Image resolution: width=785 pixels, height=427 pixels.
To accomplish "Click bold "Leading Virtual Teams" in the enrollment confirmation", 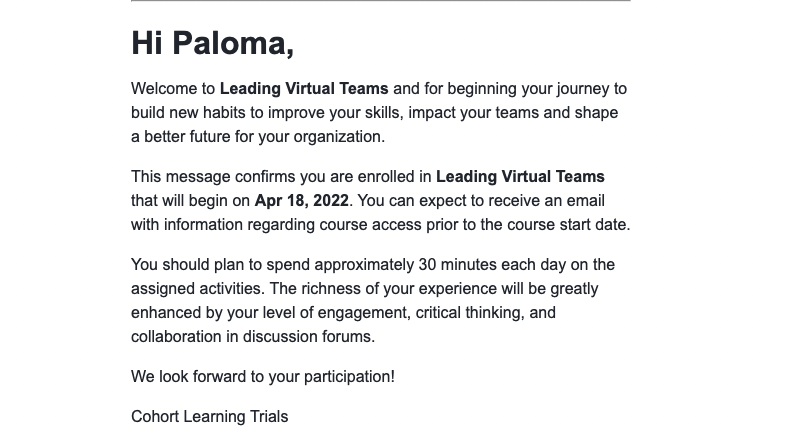I will pos(520,177).
